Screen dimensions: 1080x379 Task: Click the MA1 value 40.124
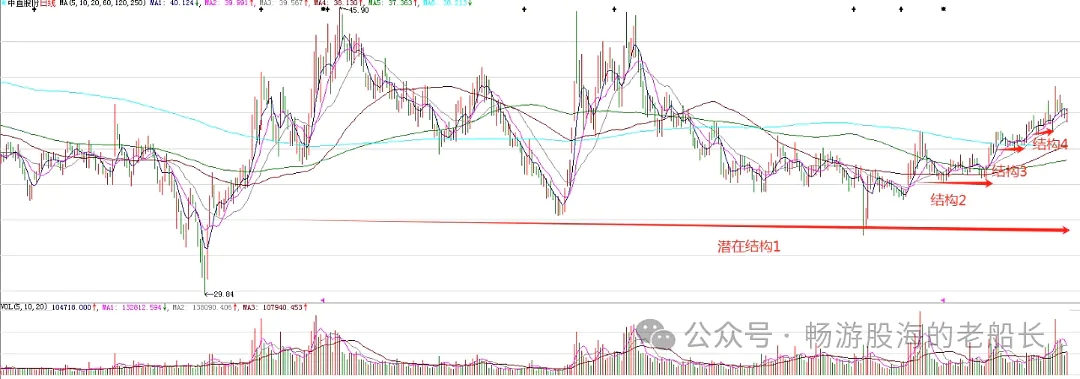[182, 3]
